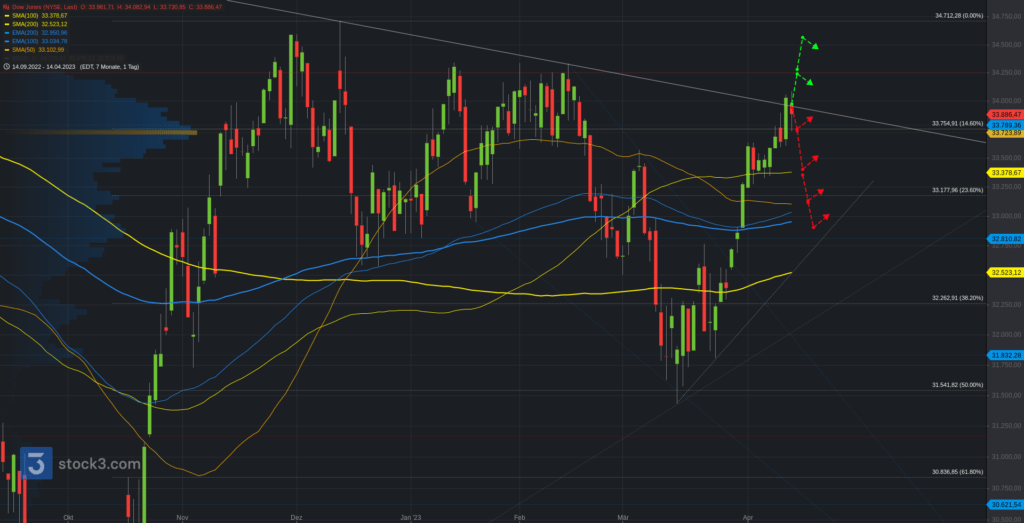Click the yellow 32.523,12 tag on price axis

[x=1006, y=272]
